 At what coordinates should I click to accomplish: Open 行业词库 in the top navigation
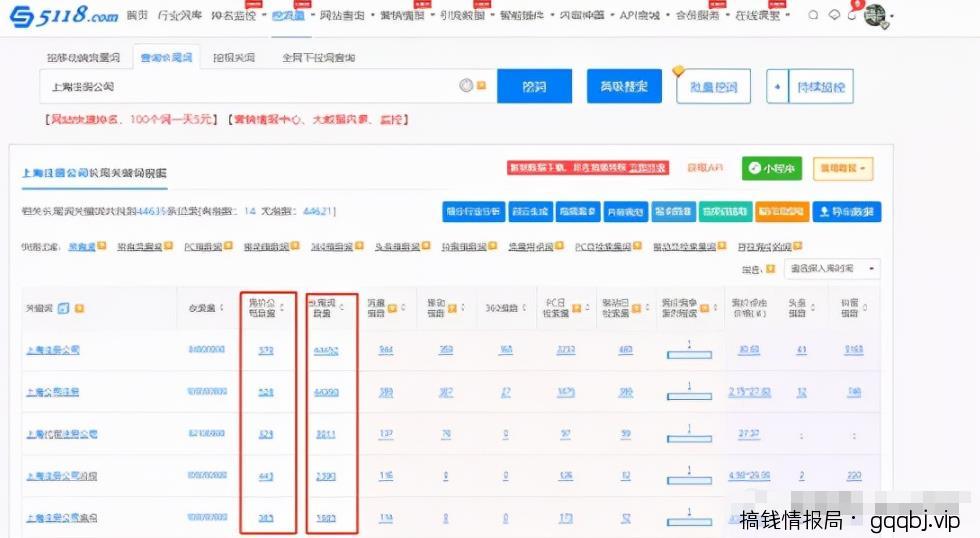click(x=179, y=15)
